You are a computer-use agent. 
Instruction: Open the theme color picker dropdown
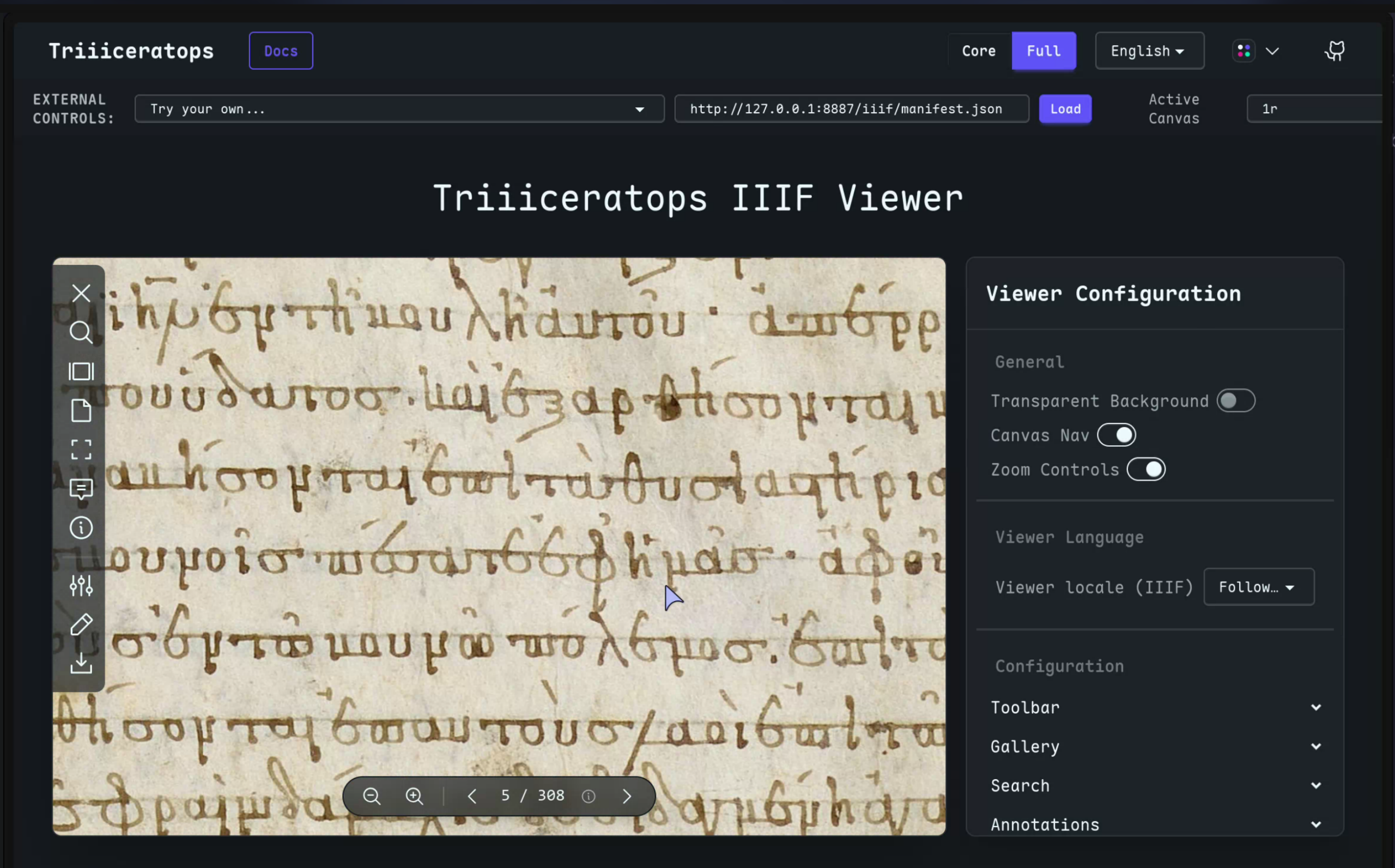tap(1256, 51)
